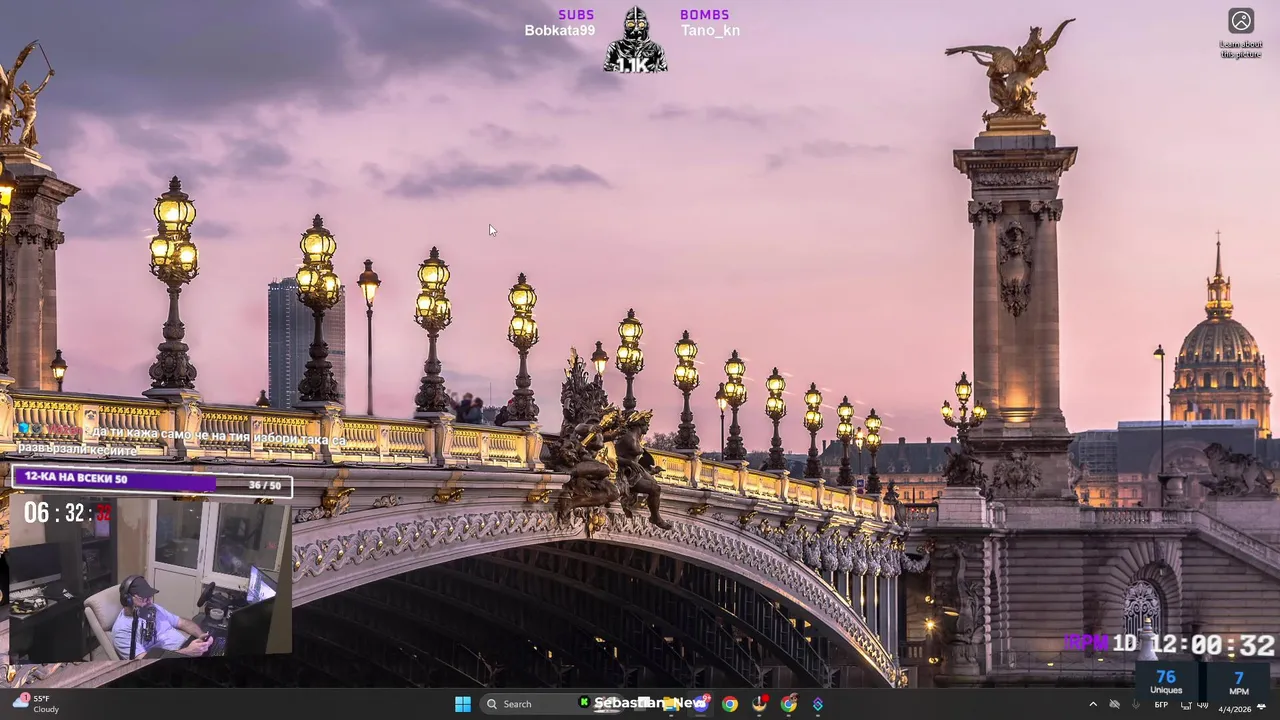Image resolution: width=1280 pixels, height=720 pixels.
Task: Click the 12:00:32 countdown timer
Action: point(1211,645)
